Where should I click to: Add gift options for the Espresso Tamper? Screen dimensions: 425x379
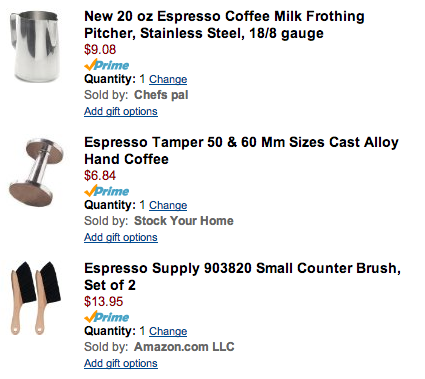point(121,237)
